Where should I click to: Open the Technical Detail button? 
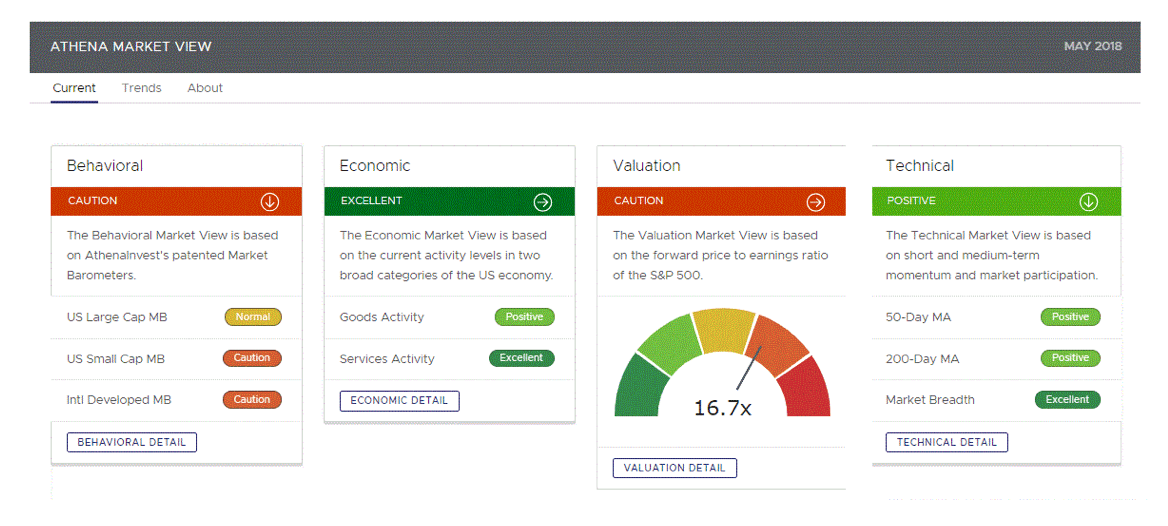tap(946, 442)
